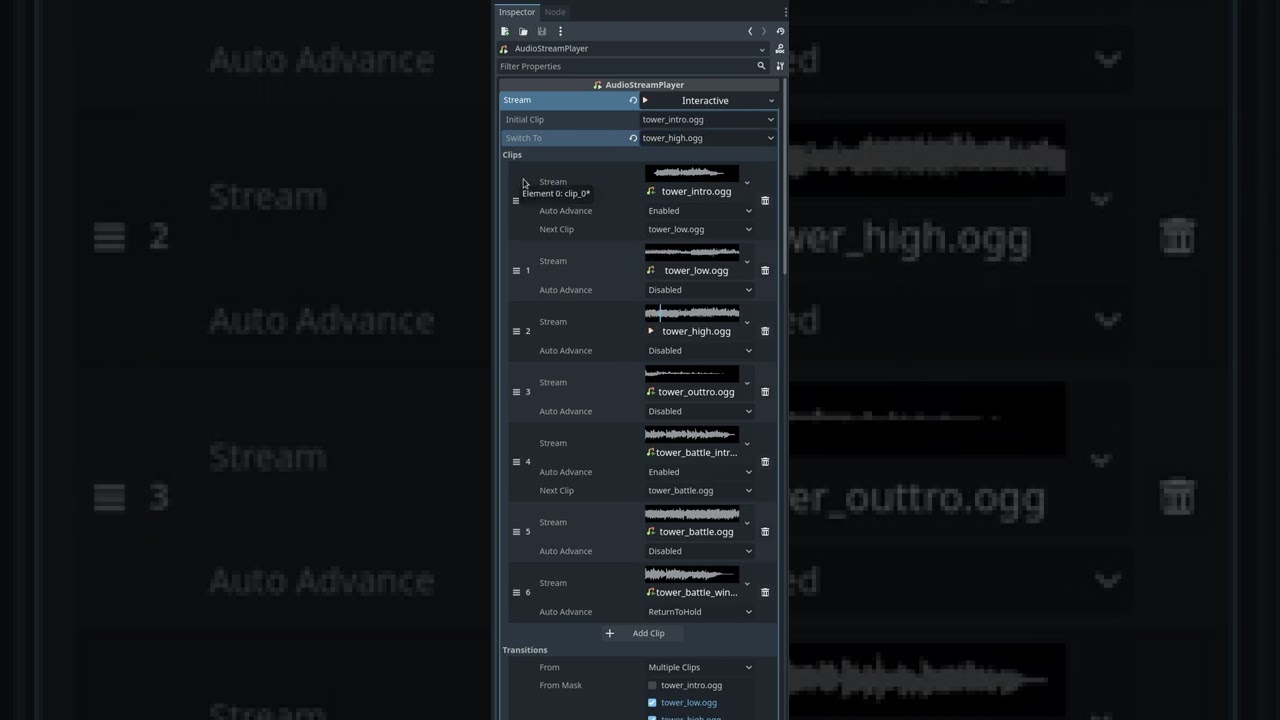The height and width of the screenshot is (720, 1280).
Task: Click the Initial Clip property label
Action: click(x=525, y=119)
